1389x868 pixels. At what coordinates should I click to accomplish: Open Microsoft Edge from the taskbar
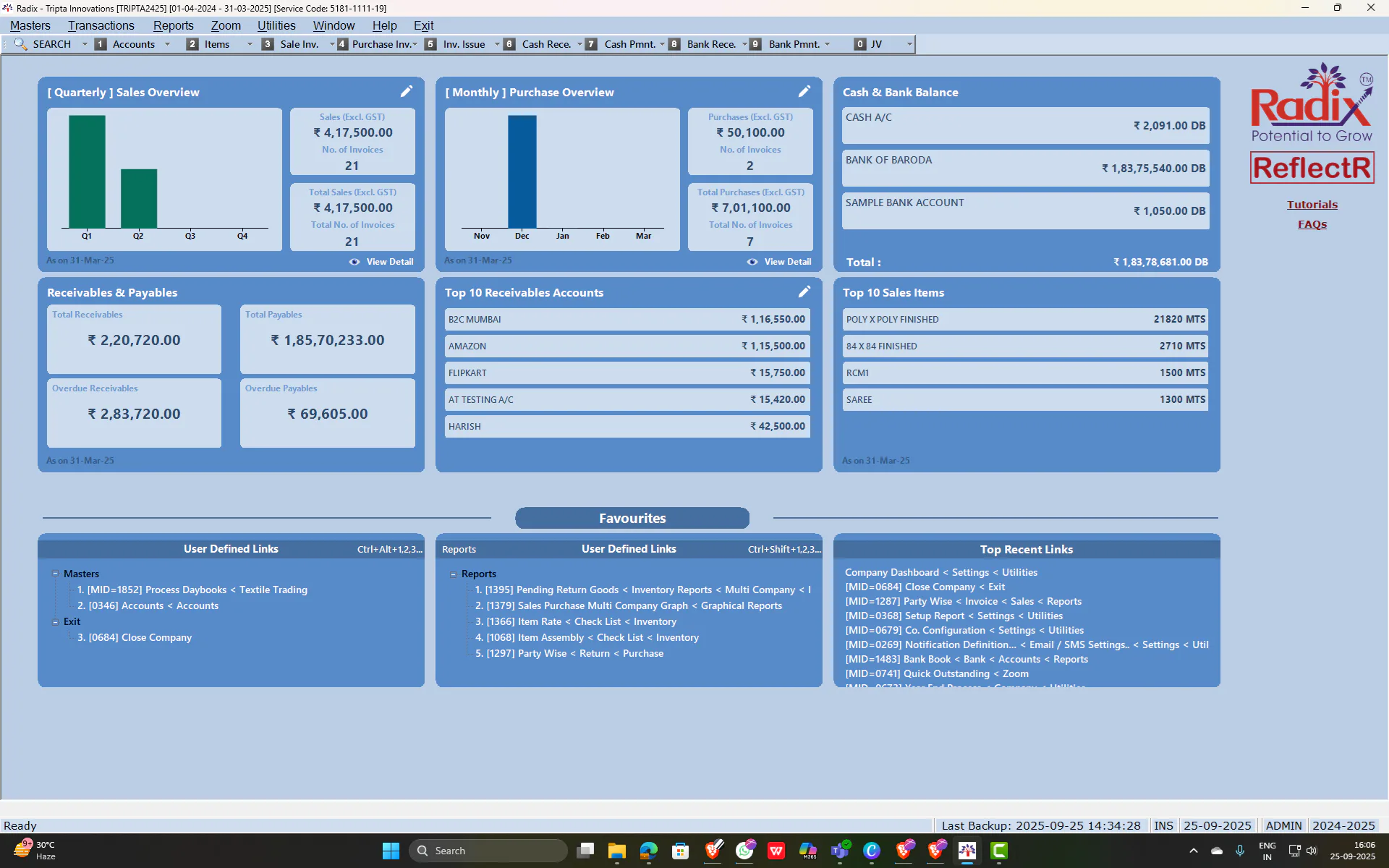coord(648,851)
